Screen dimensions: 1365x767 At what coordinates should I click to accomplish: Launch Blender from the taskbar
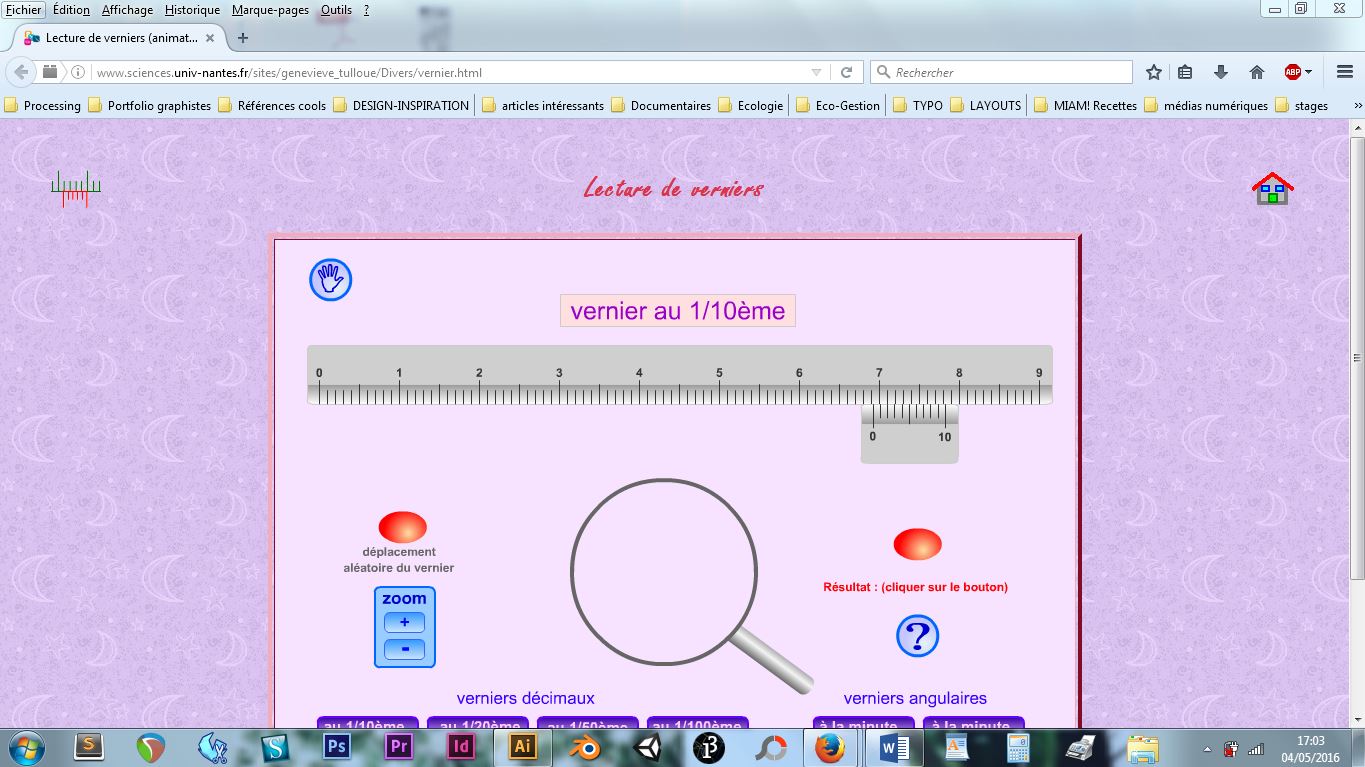584,747
